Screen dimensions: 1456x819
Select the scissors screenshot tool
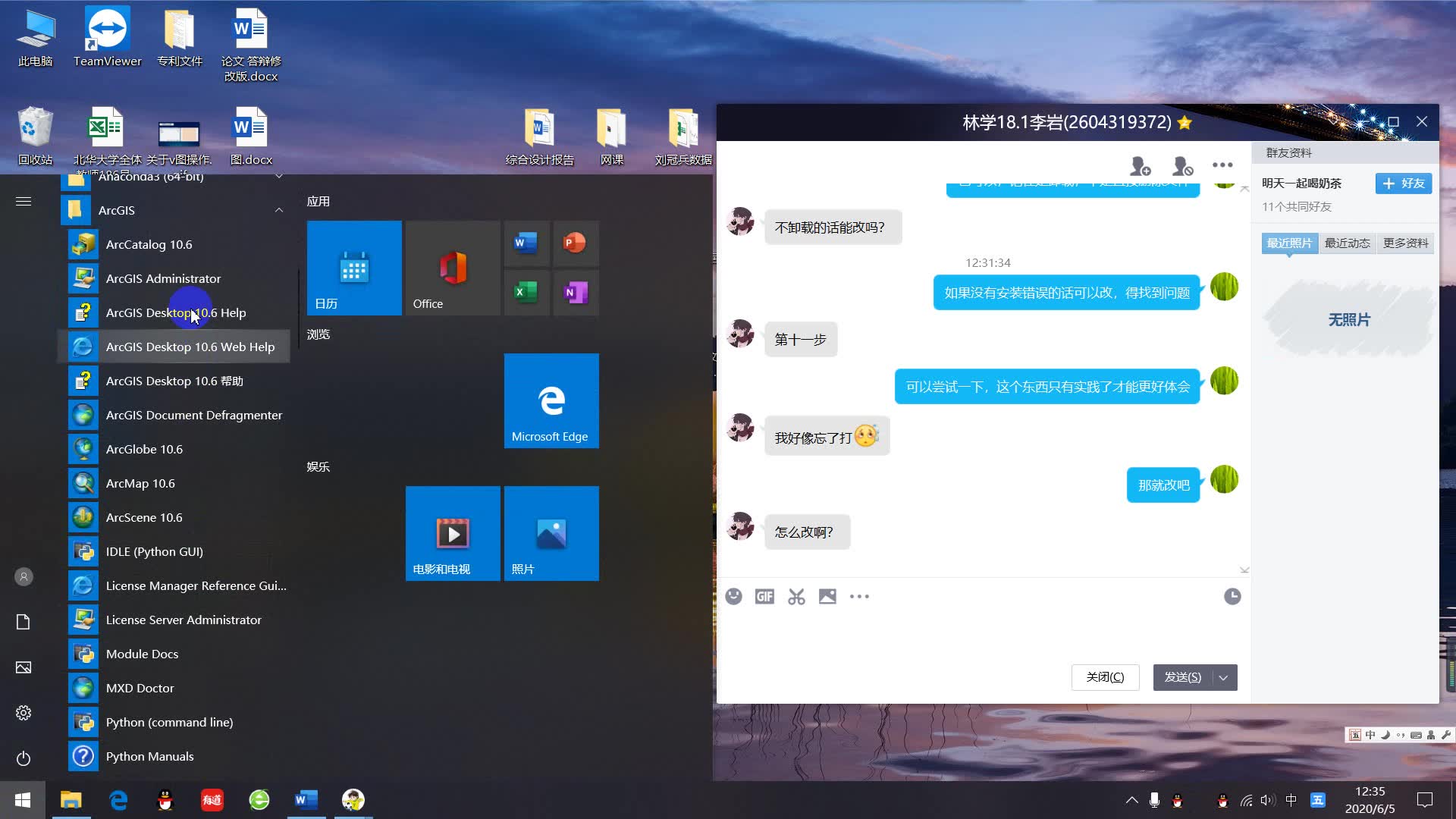tap(796, 597)
